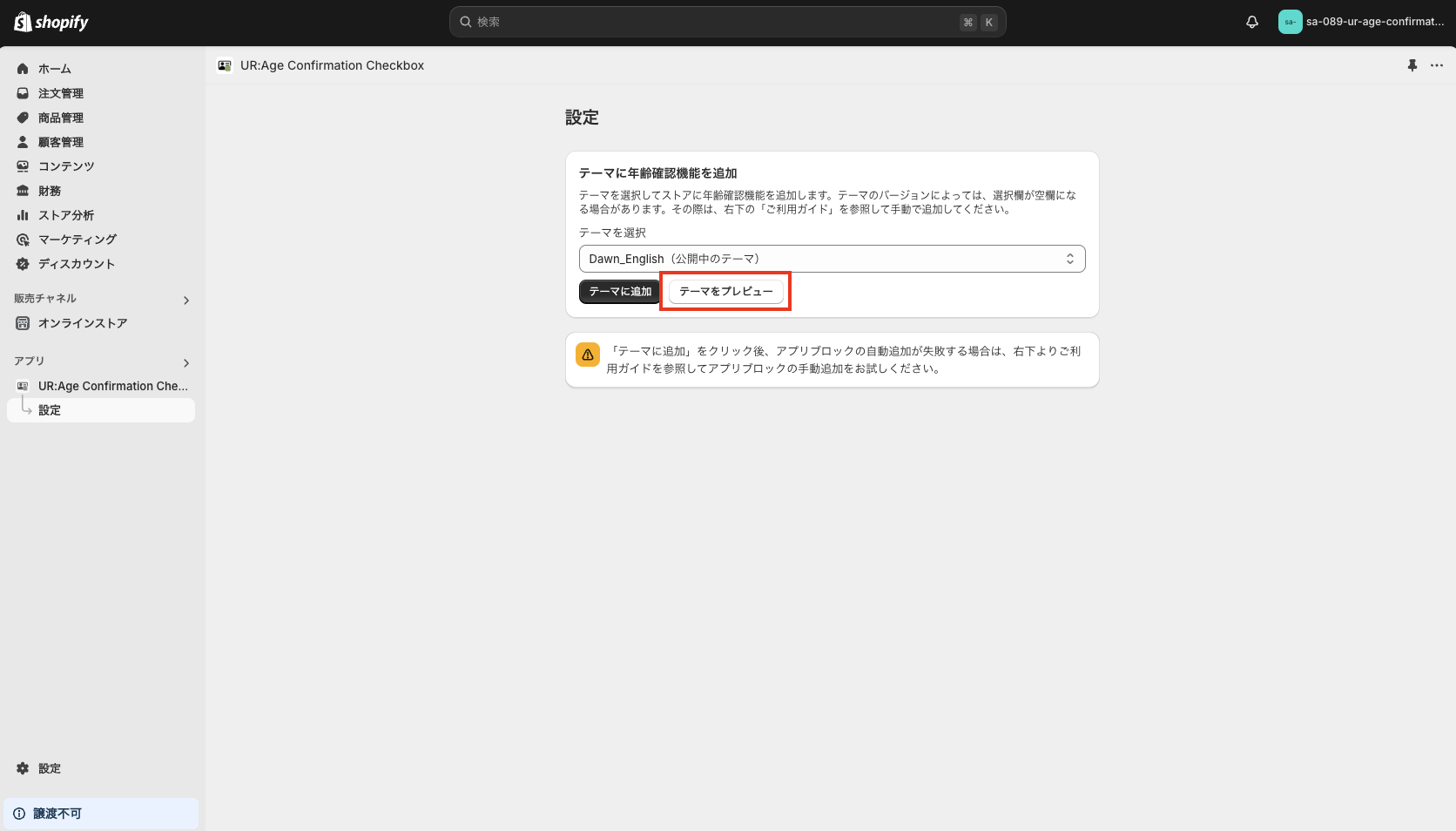Click the 販売チャネル section label
This screenshot has height=831, width=1456.
click(45, 299)
